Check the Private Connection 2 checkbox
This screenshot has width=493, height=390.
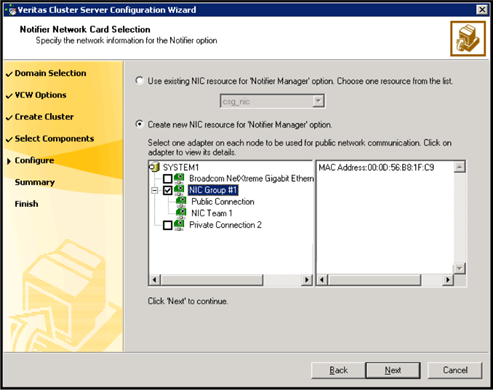(x=168, y=225)
